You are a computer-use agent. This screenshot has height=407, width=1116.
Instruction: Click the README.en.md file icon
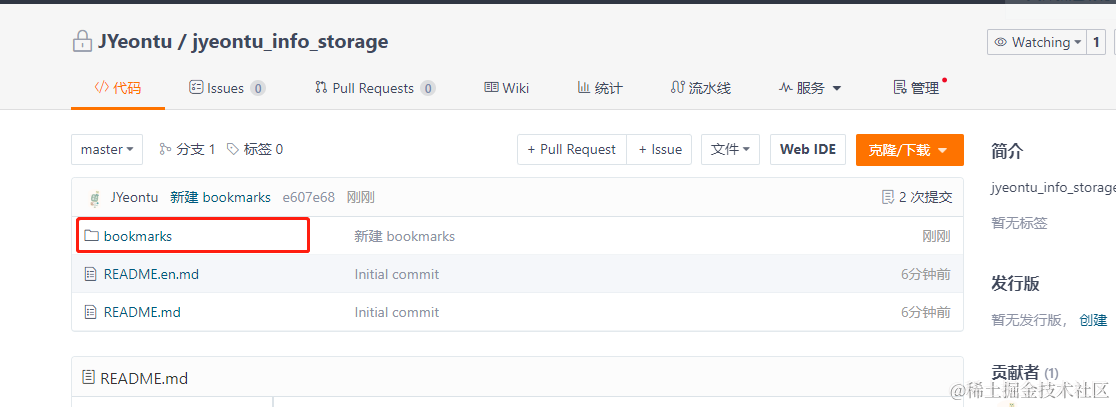(91, 274)
